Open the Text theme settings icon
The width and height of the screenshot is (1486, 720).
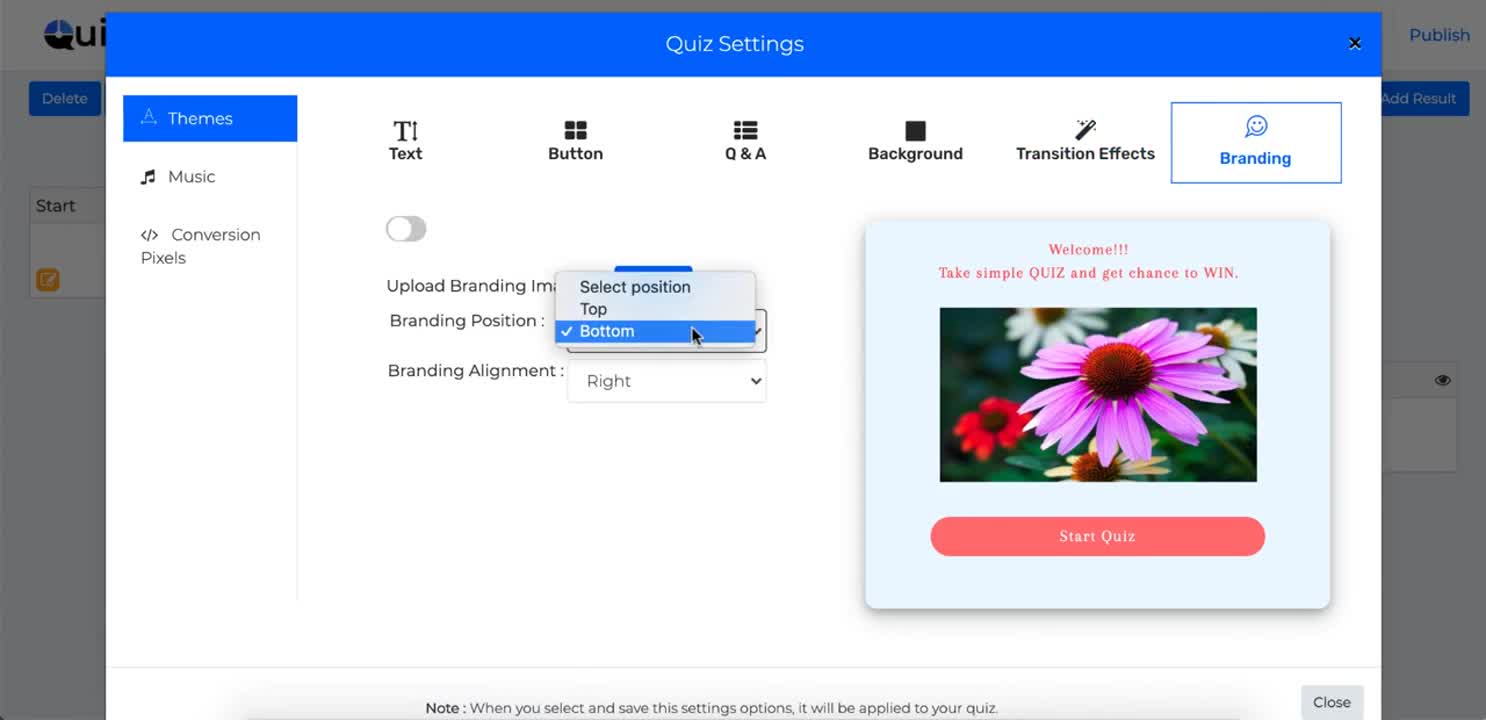[405, 131]
